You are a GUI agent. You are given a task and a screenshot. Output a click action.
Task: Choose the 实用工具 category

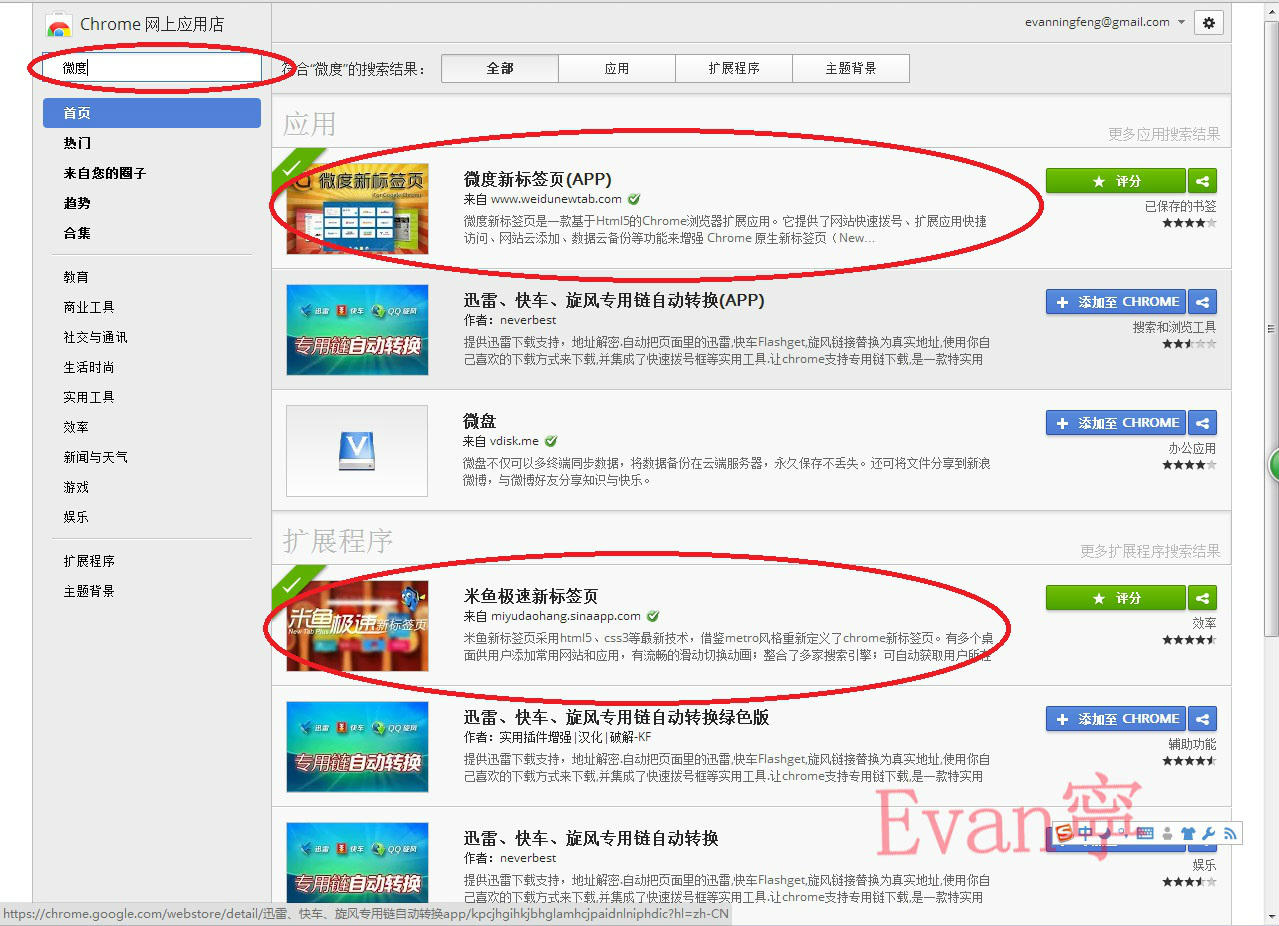89,397
